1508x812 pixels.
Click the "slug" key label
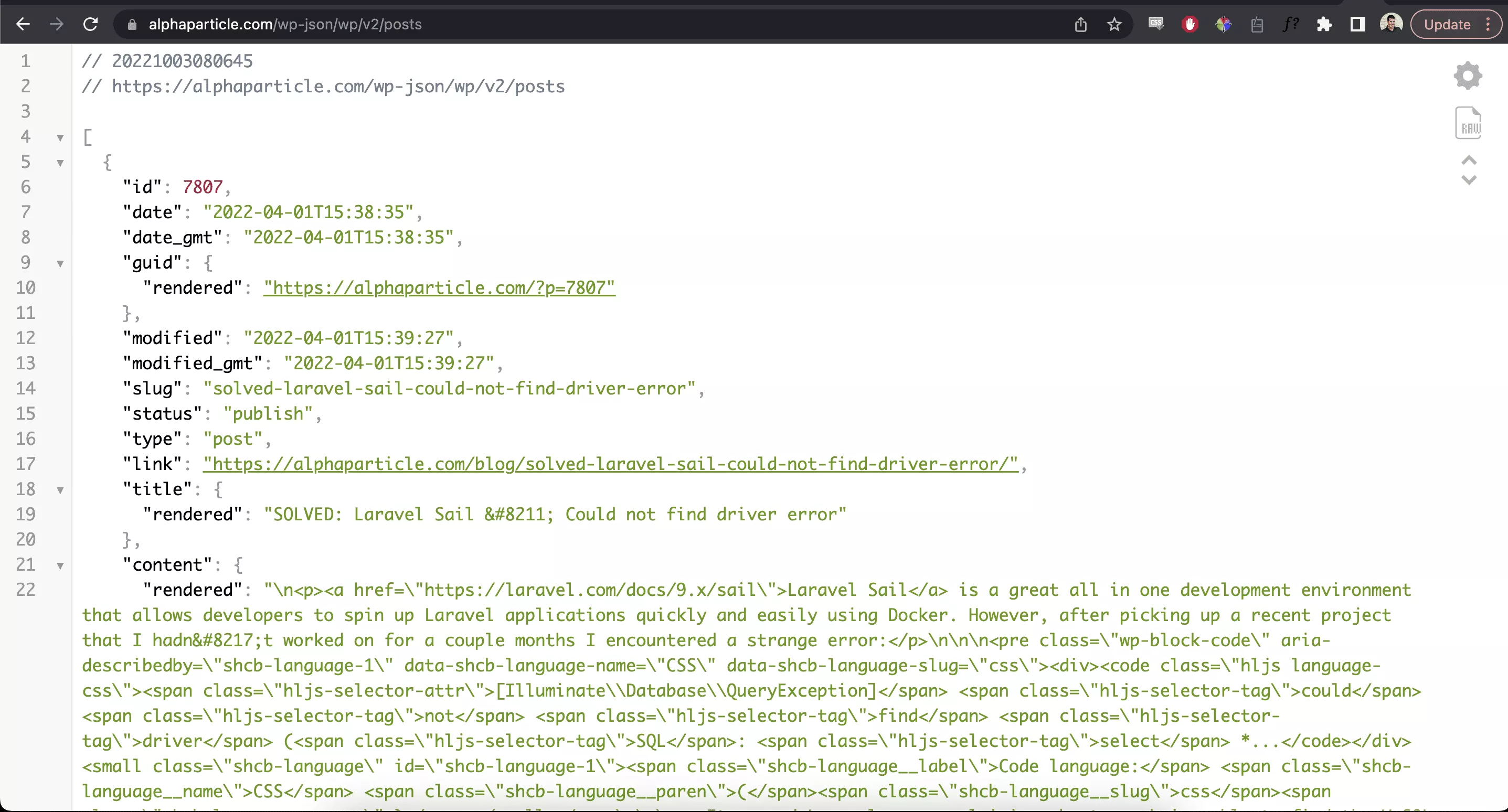click(152, 388)
